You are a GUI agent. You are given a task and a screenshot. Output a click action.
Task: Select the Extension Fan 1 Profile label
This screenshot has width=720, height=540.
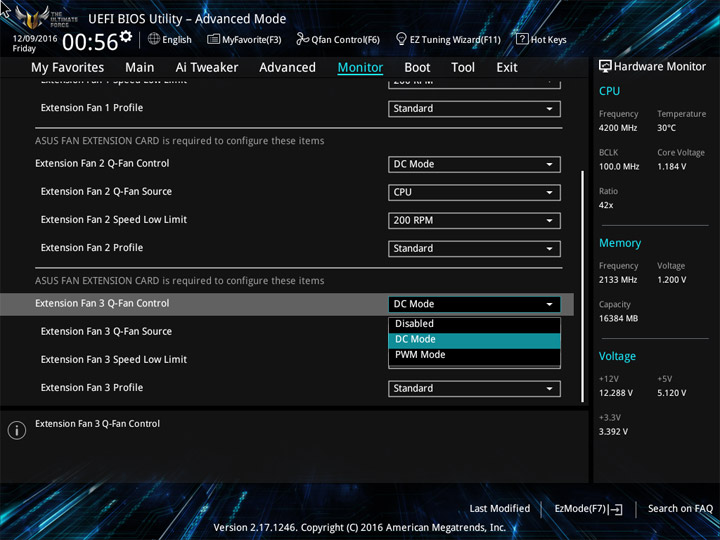[x=92, y=108]
